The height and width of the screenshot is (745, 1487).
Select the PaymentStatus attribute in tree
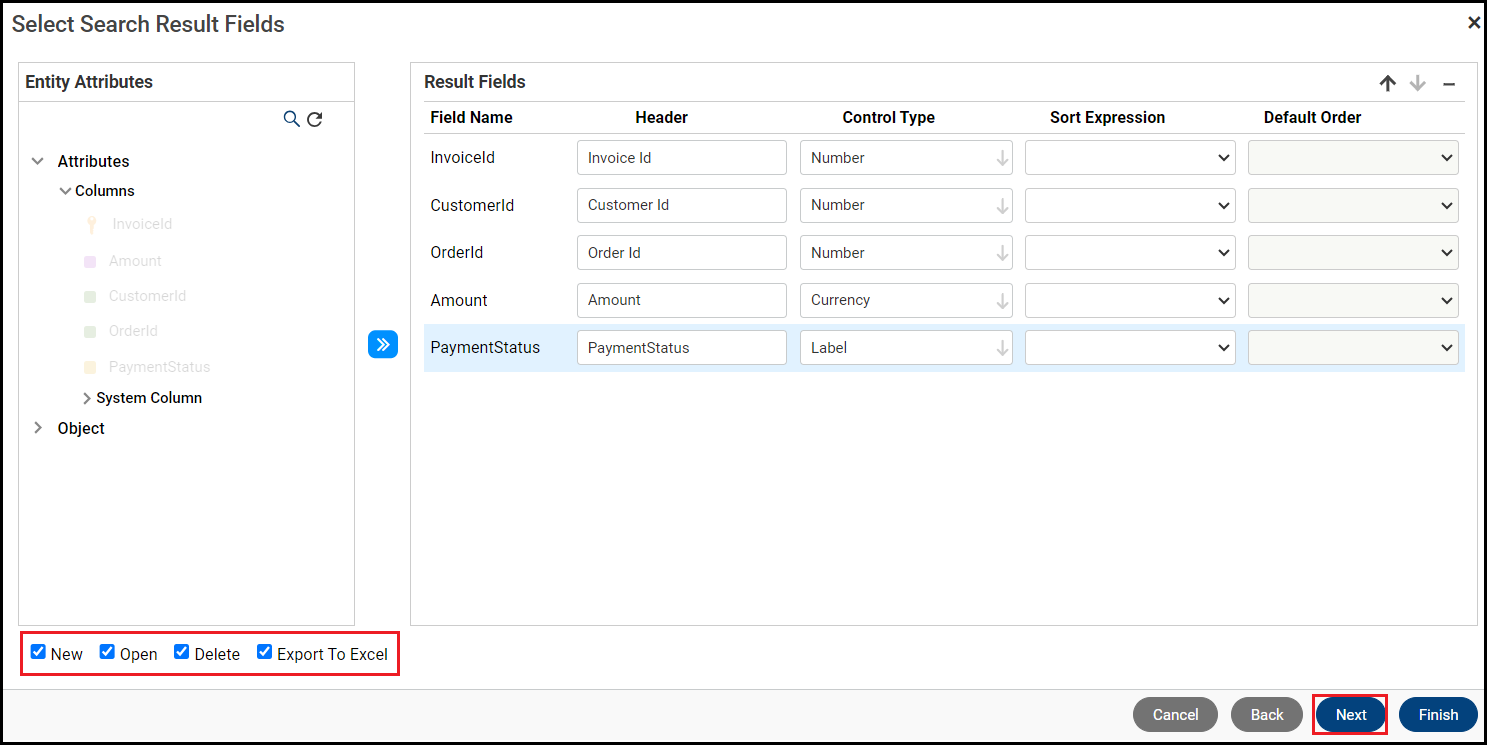[x=159, y=367]
